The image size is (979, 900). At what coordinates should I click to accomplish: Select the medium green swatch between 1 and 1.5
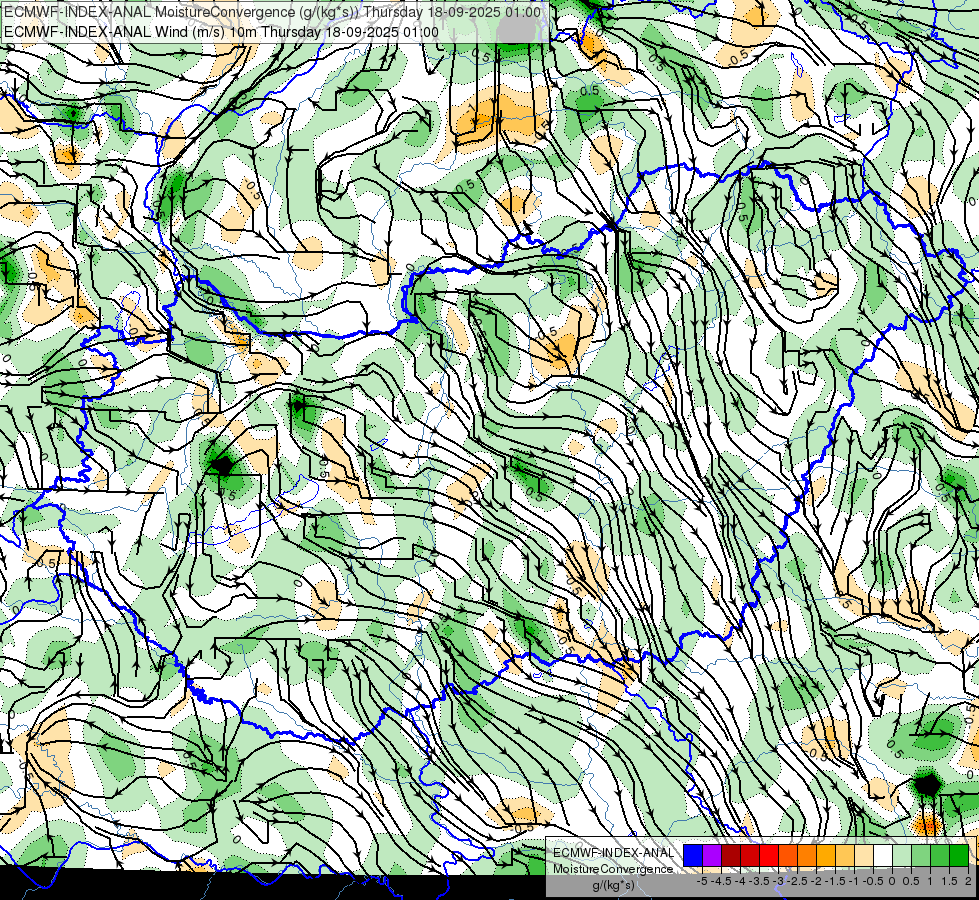(940, 856)
